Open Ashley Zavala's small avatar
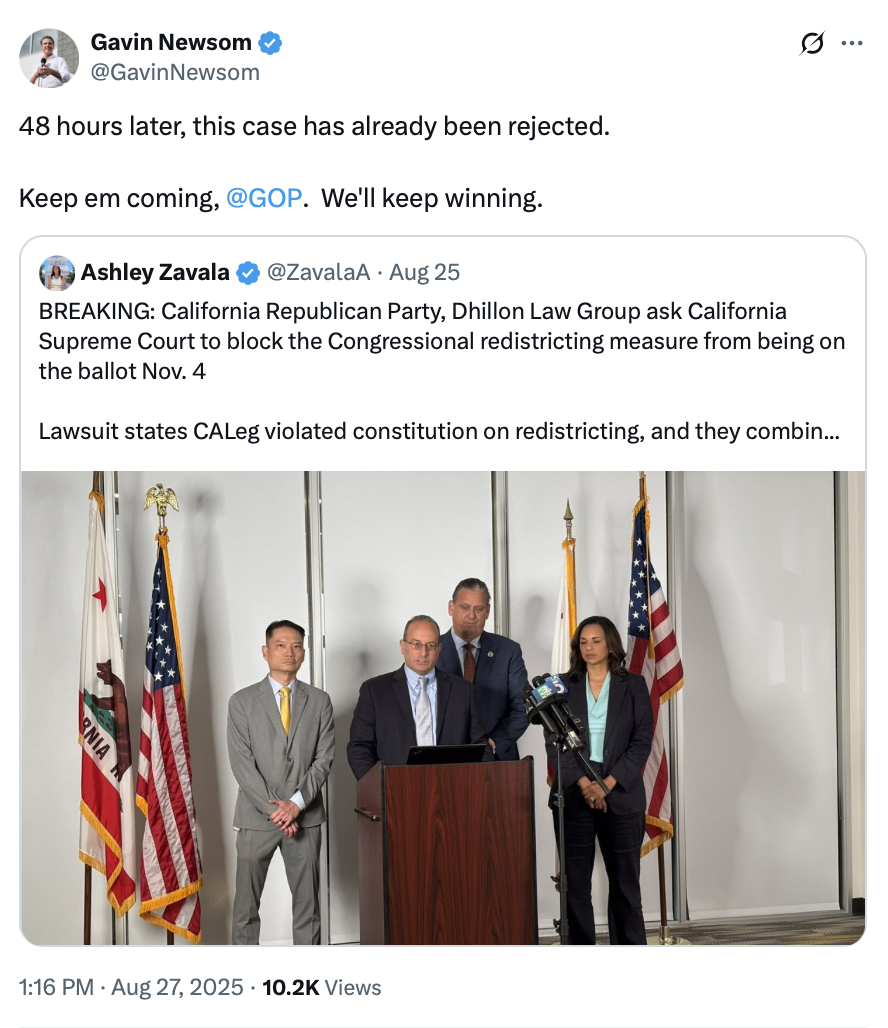 (57, 273)
